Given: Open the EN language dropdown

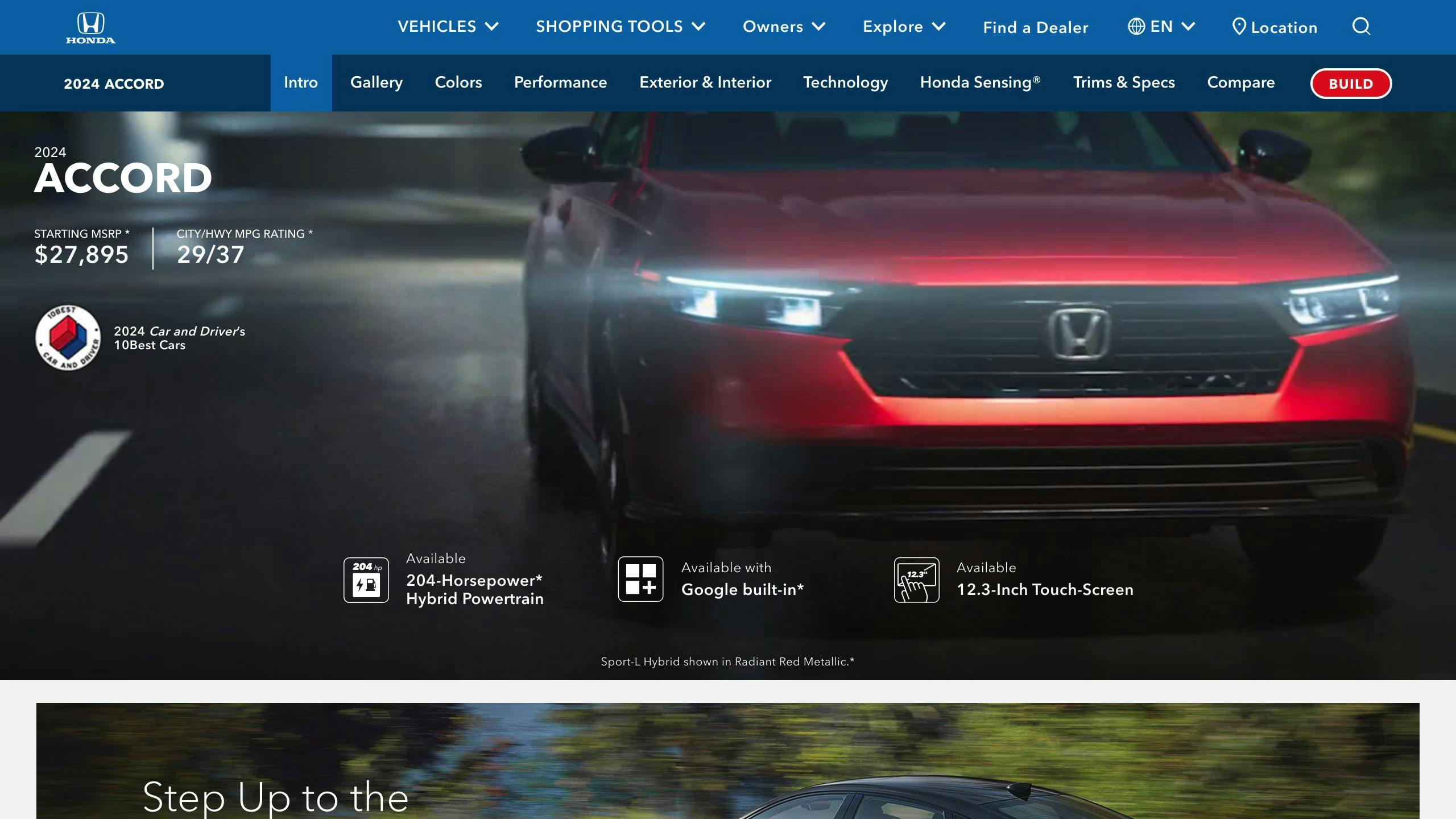Looking at the screenshot, I should pyautogui.click(x=1161, y=26).
